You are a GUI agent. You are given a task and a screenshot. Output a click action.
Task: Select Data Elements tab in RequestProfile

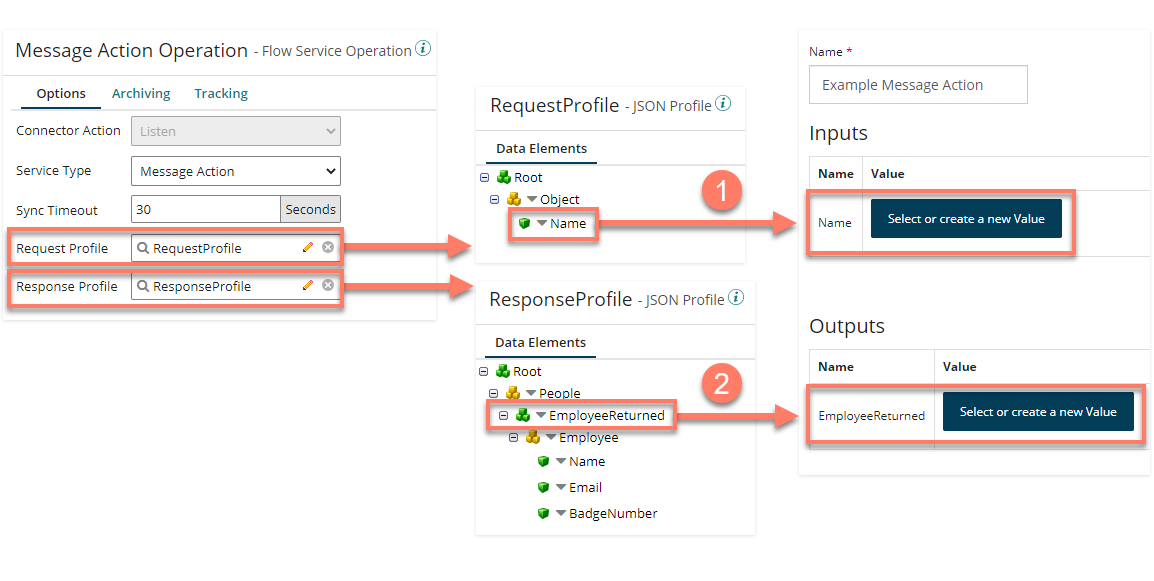tap(541, 149)
